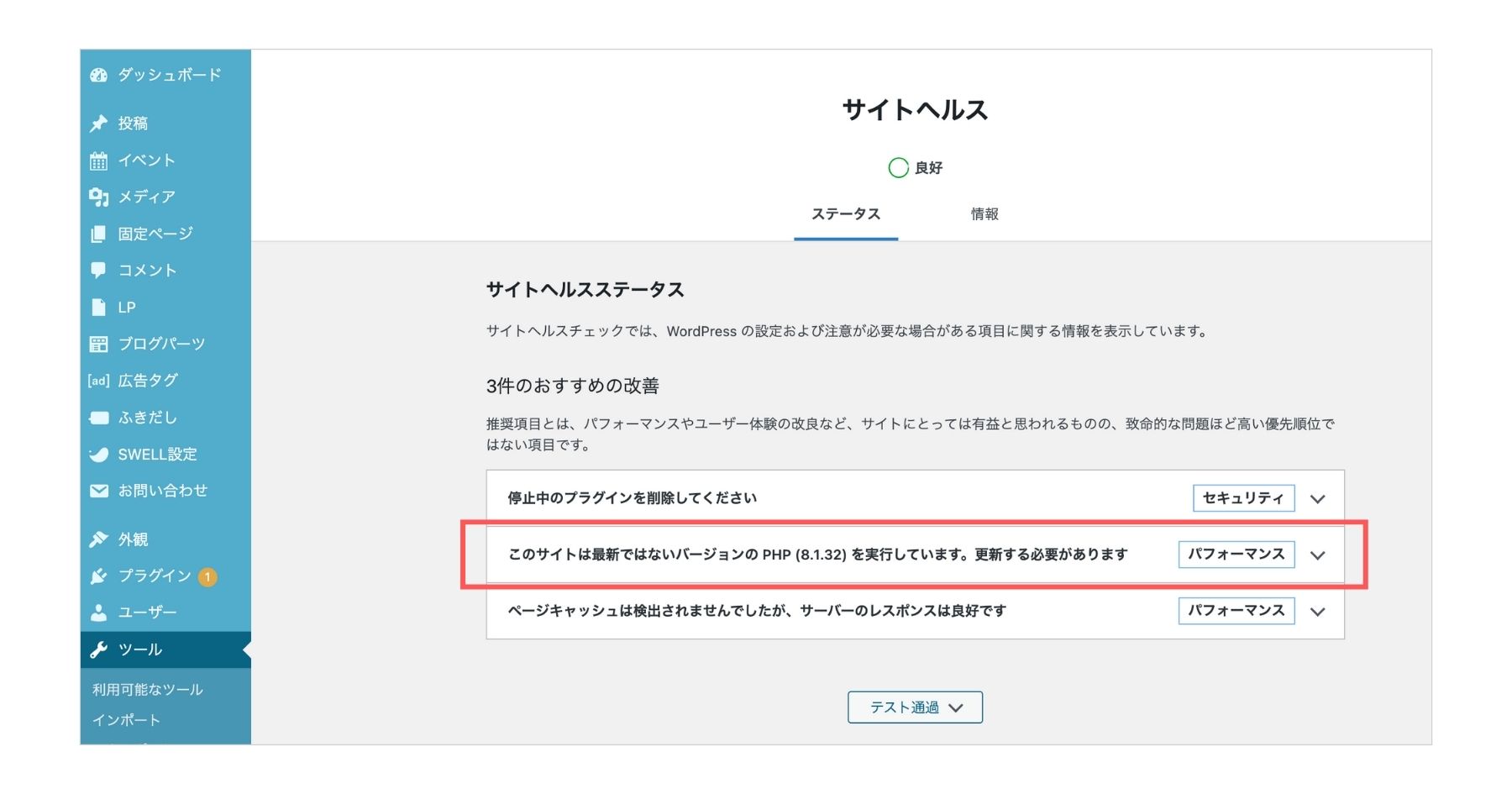The image size is (1512, 794).
Task: Click the コメント speech bubble icon
Action: (99, 270)
